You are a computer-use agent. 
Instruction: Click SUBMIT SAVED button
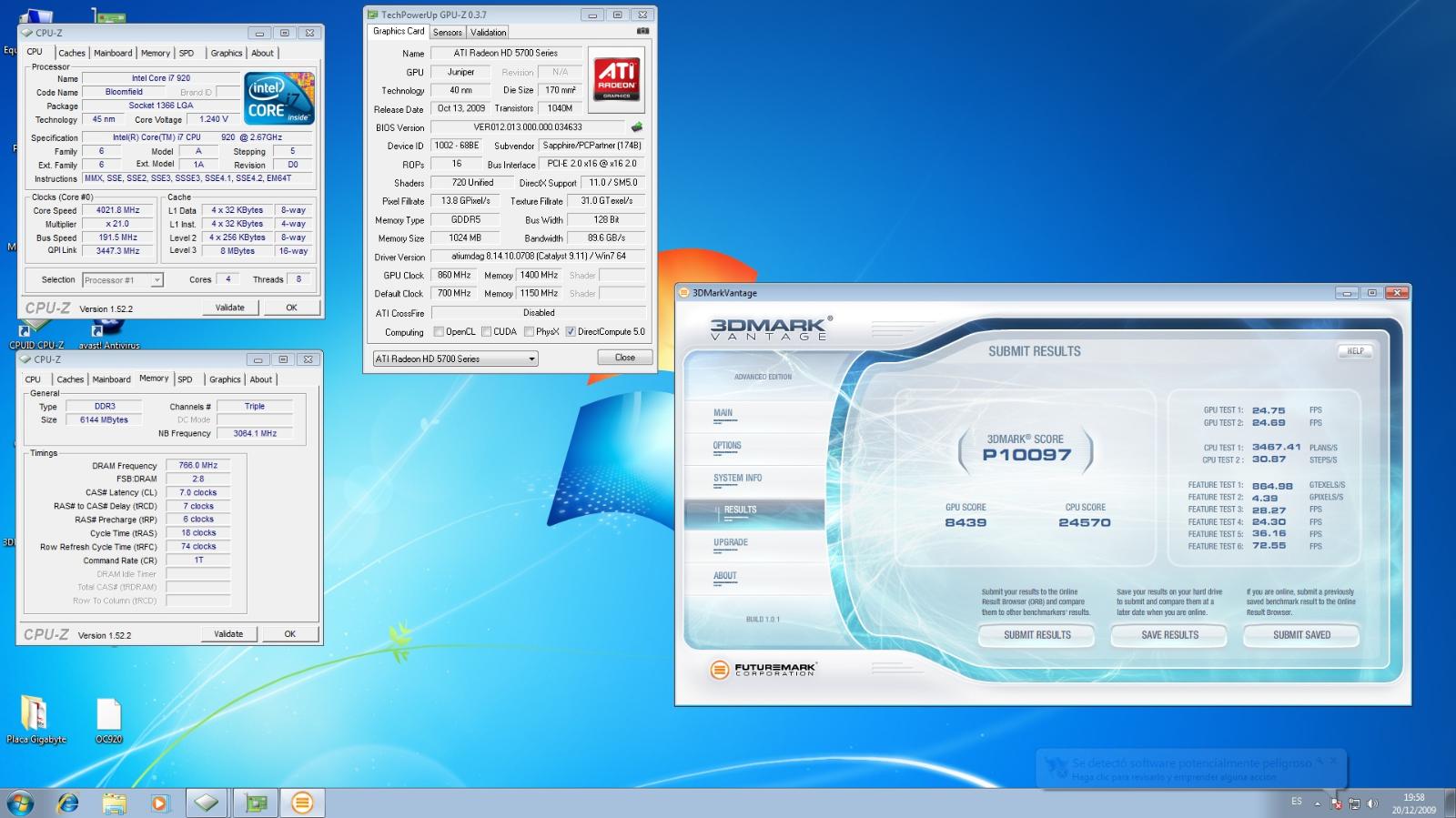[1301, 635]
